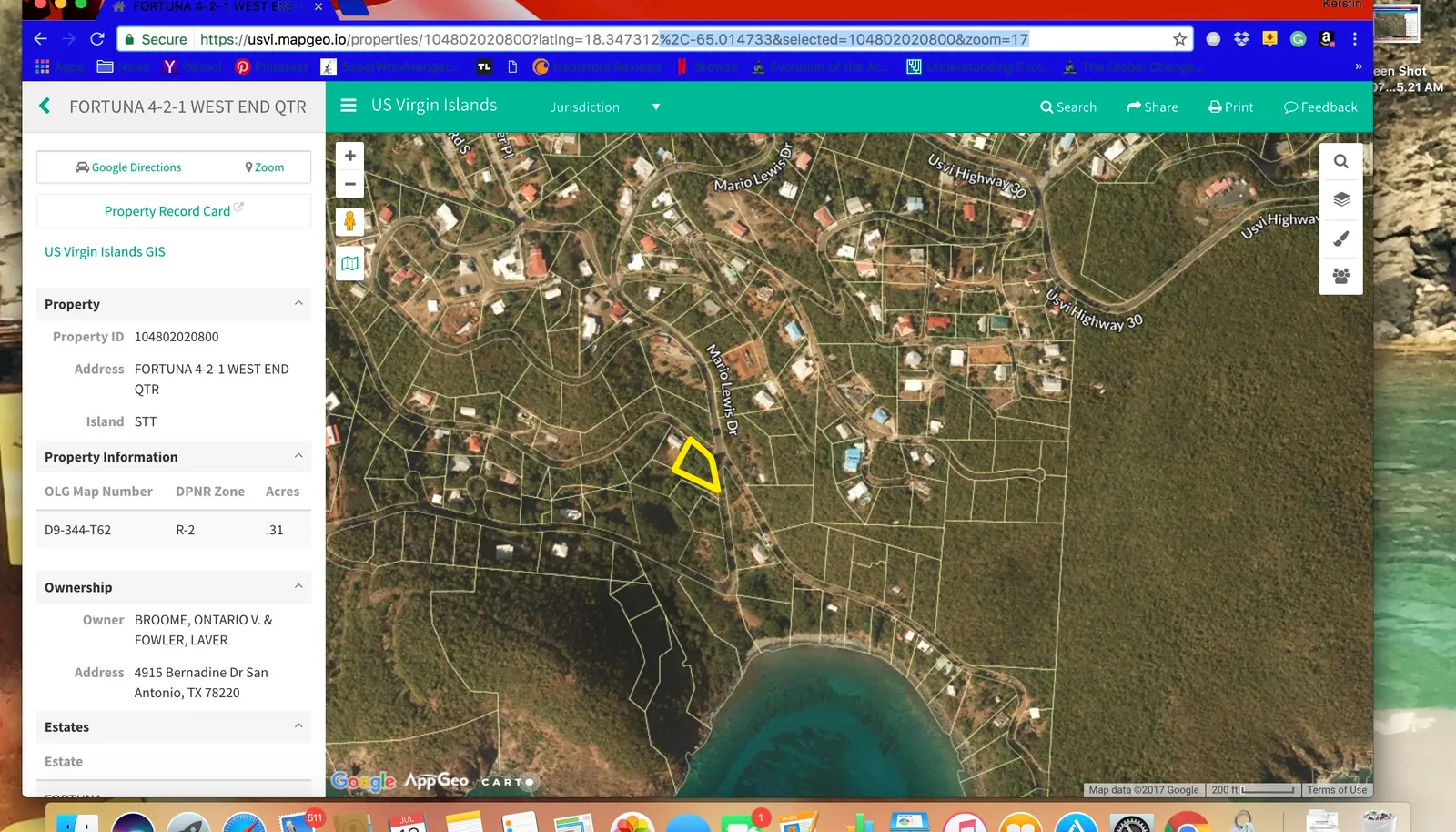This screenshot has height=832, width=1456.
Task: Click the Print icon in the header
Action: tap(1230, 107)
